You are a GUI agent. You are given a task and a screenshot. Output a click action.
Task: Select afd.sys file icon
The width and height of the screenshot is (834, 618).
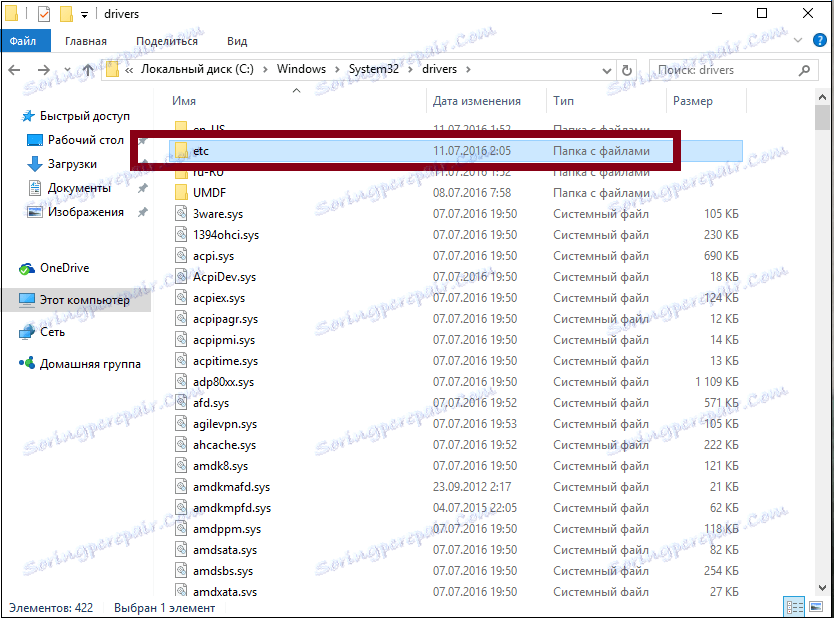(x=181, y=403)
